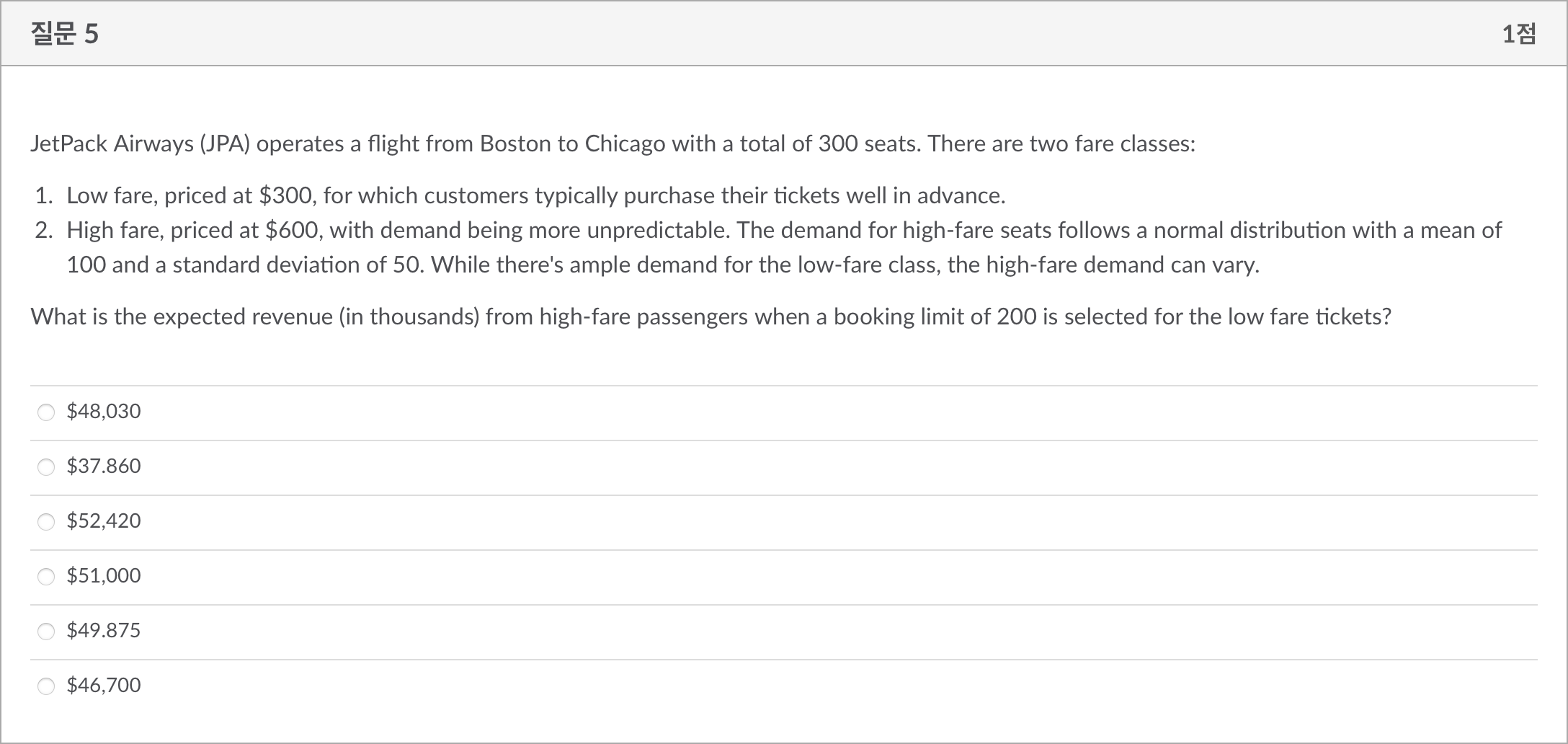Image resolution: width=1568 pixels, height=744 pixels.
Task: Click the 질문 5 question title
Action: click(65, 34)
